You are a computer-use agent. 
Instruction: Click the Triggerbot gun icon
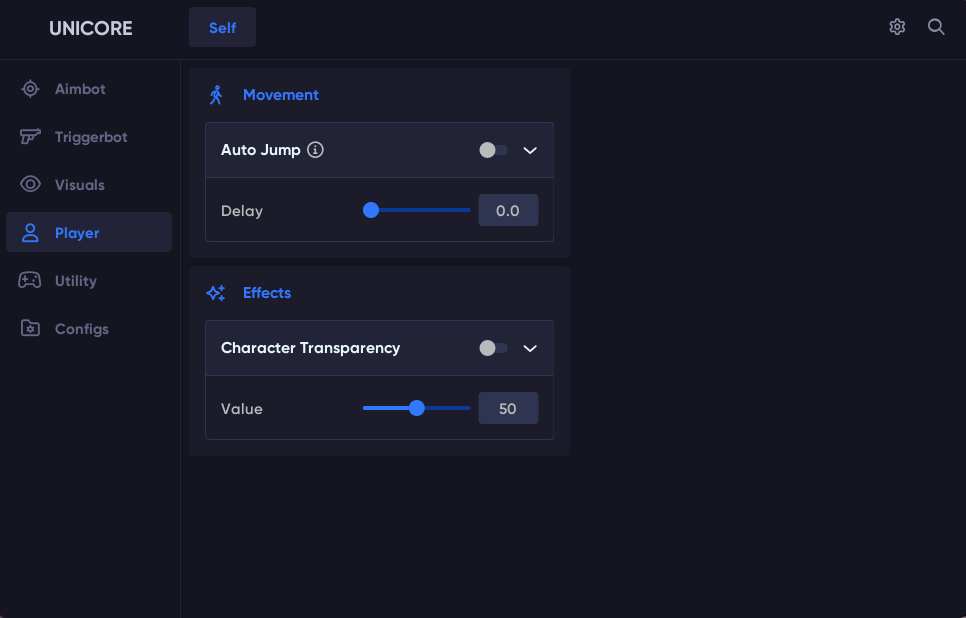30,137
